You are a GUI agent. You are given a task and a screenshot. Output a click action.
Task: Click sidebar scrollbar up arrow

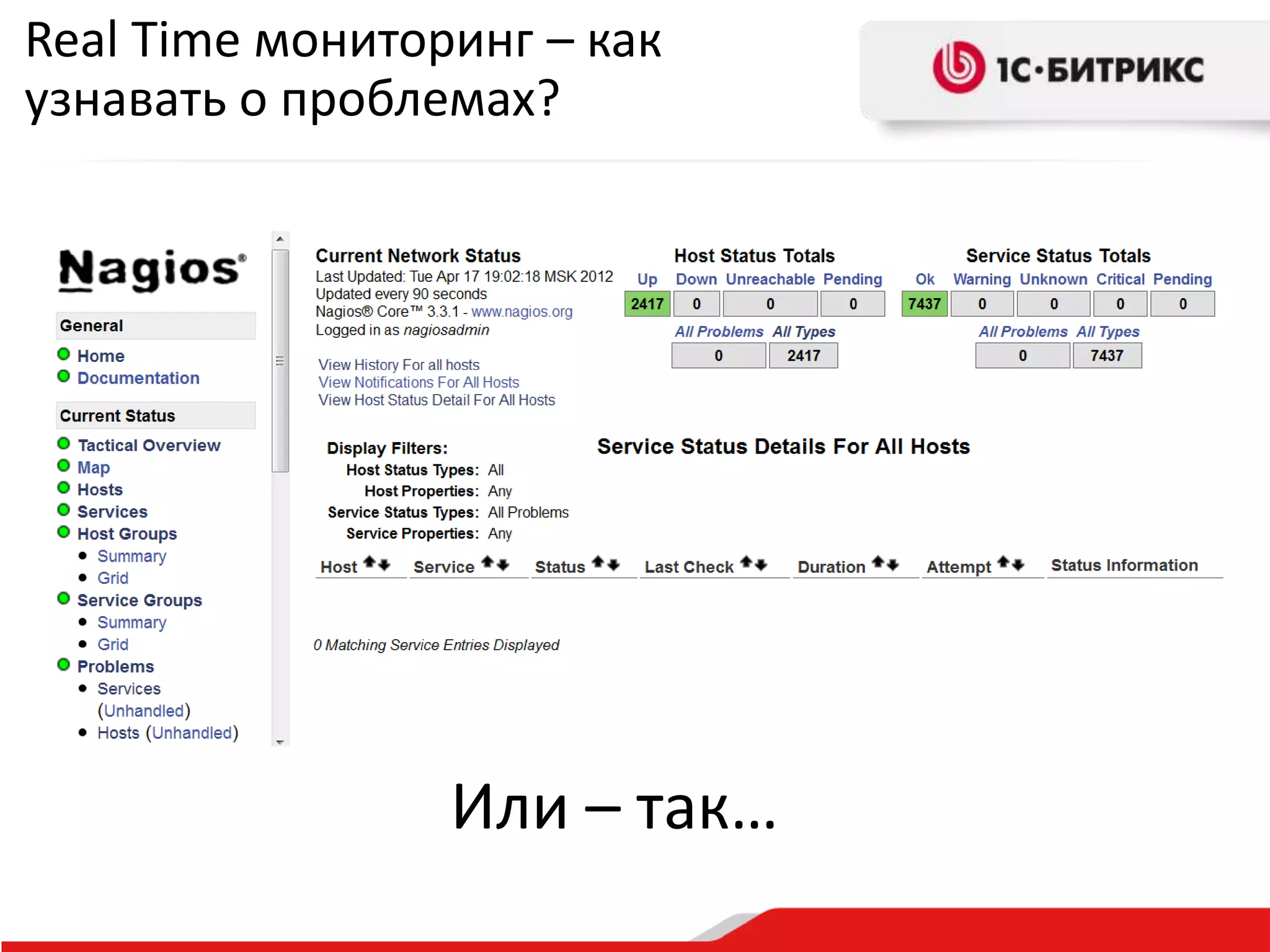click(x=280, y=239)
